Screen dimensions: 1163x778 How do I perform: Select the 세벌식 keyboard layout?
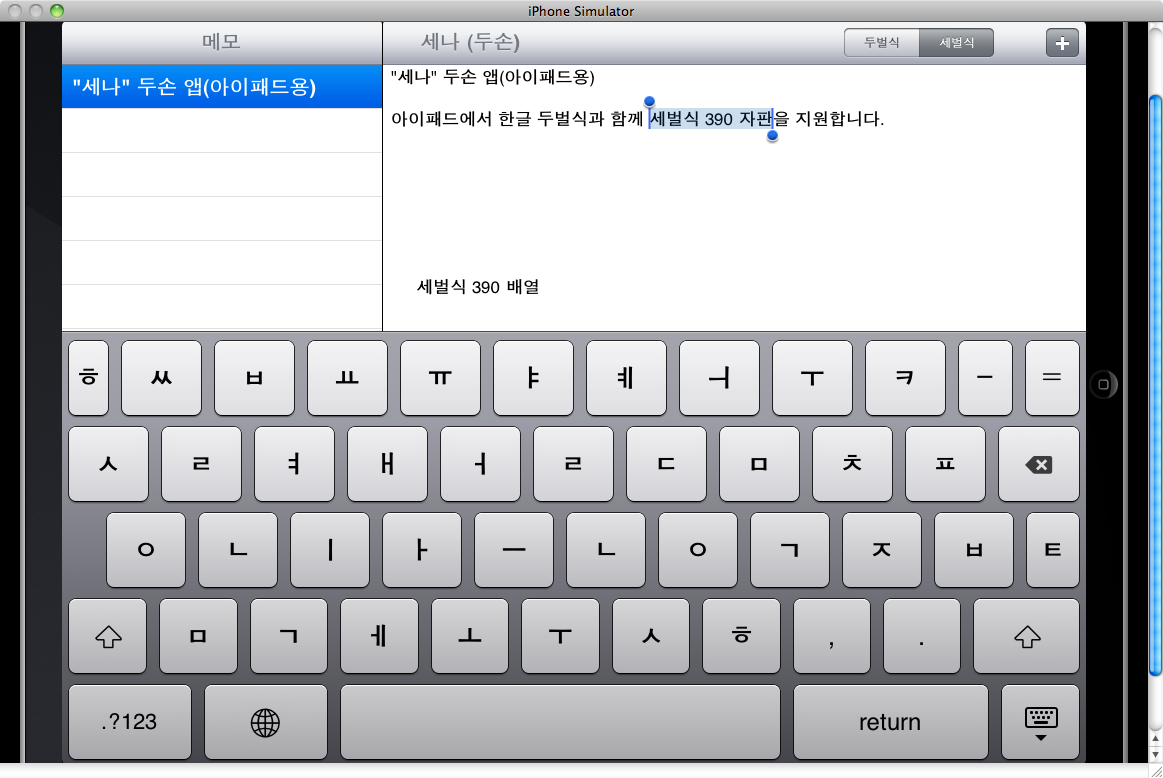pos(956,43)
